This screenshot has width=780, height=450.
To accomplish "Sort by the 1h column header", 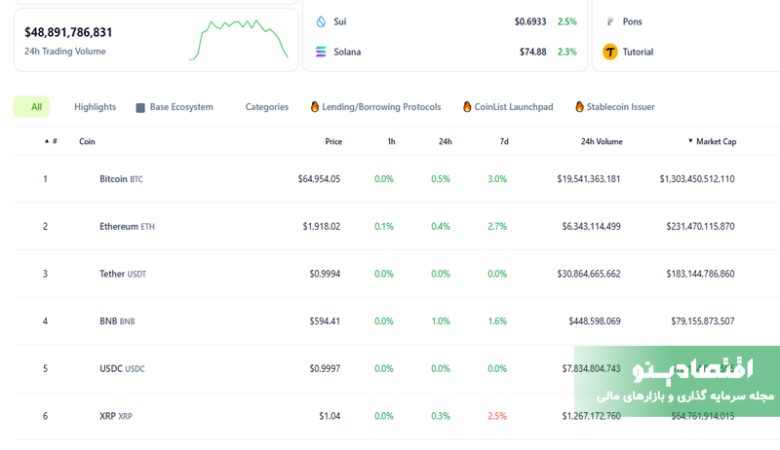I will coord(391,141).
